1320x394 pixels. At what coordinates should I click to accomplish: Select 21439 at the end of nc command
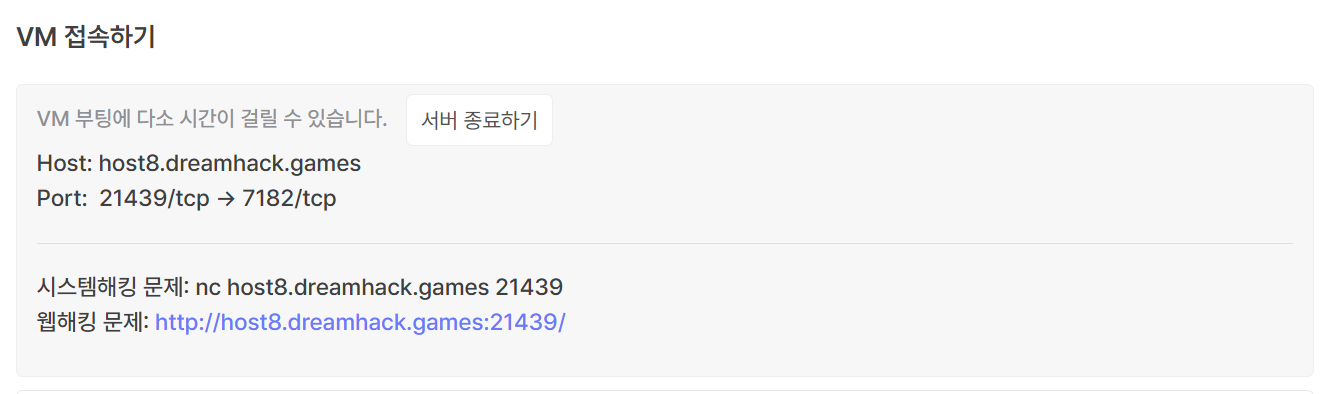[530, 288]
